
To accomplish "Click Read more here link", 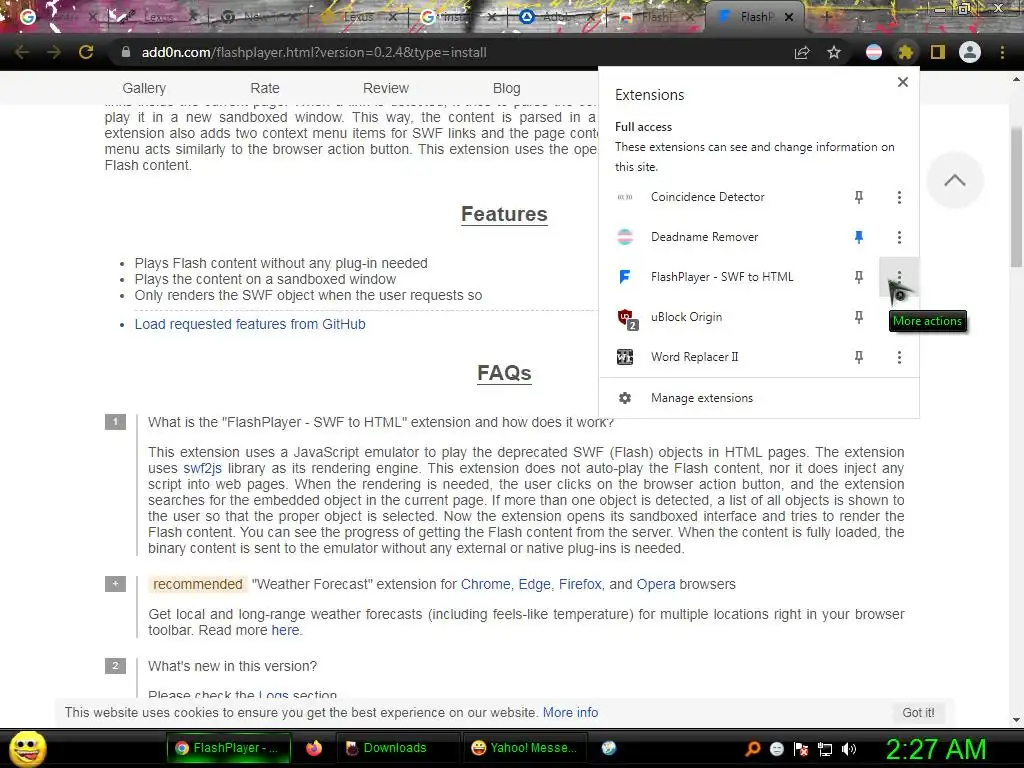I will coord(285,631).
